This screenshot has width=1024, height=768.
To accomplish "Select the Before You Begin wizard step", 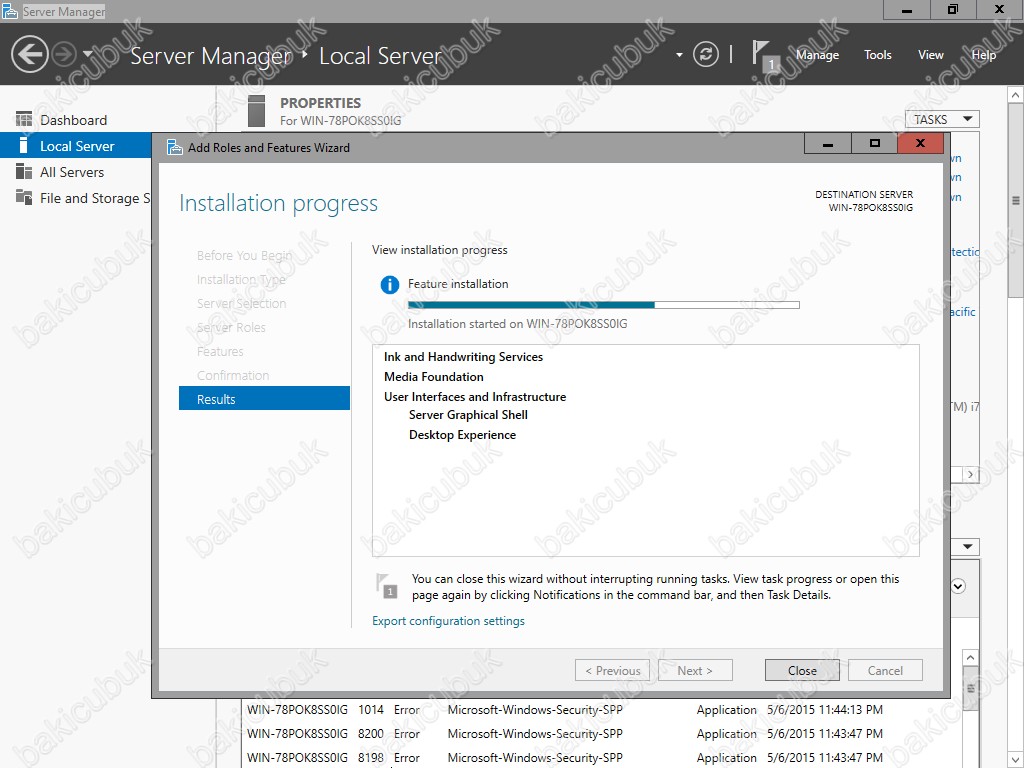I will [244, 255].
